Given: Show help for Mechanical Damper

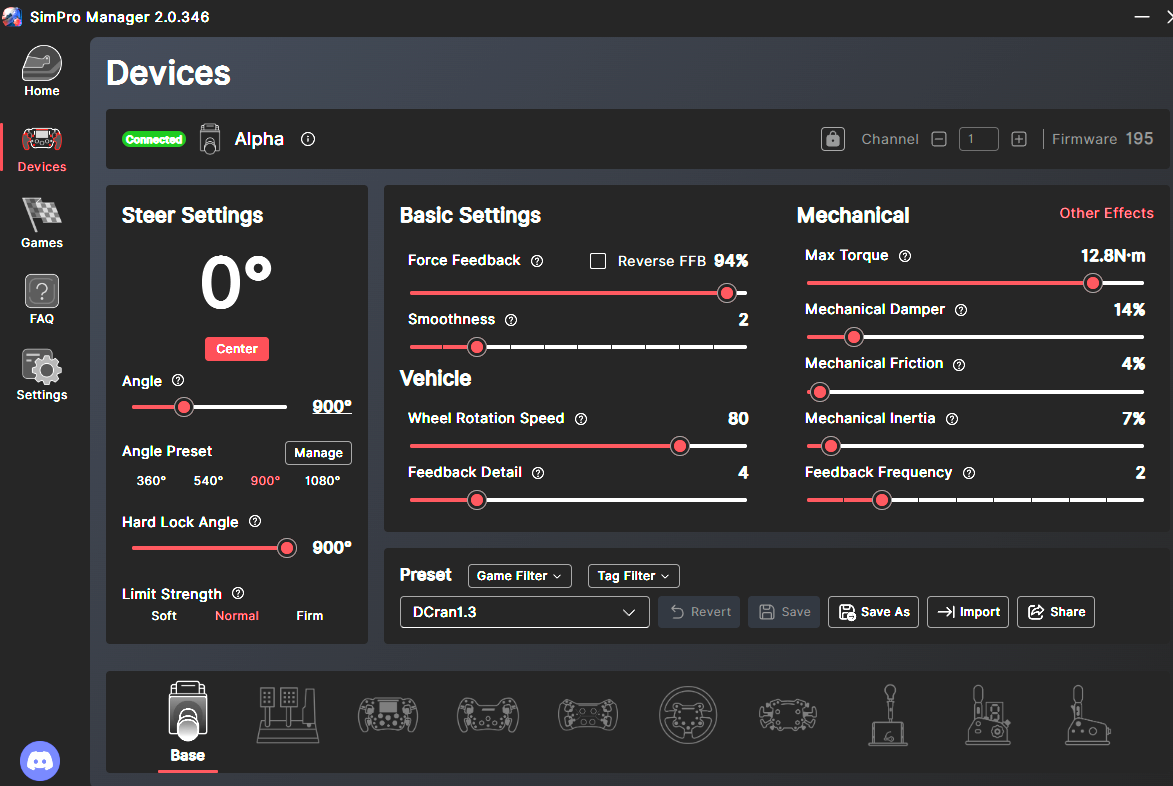Looking at the screenshot, I should 961,310.
